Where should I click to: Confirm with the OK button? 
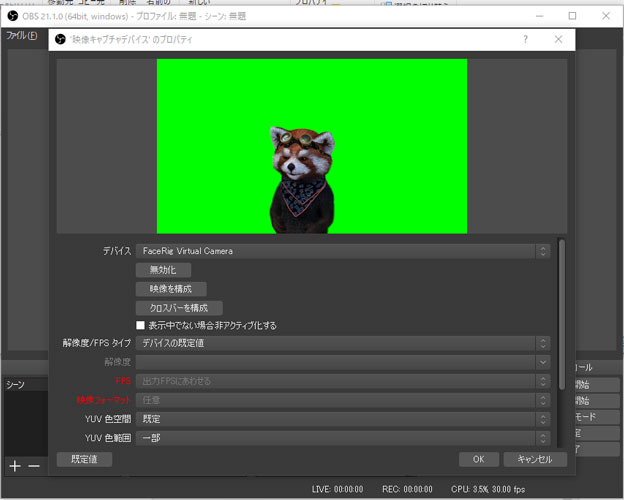(479, 459)
